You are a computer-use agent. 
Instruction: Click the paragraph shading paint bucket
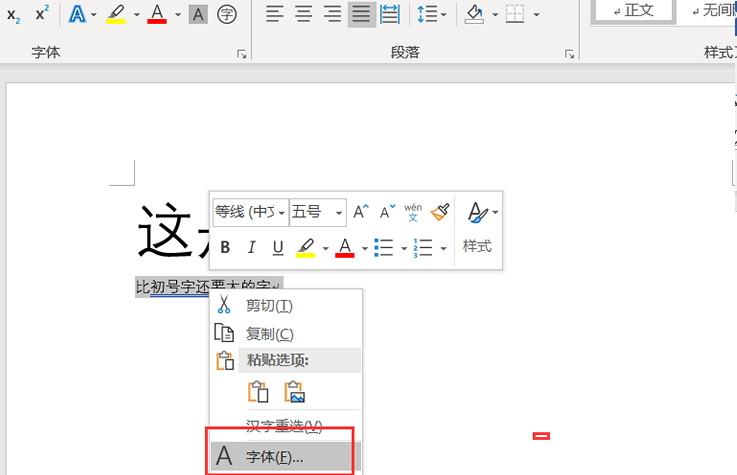474,15
